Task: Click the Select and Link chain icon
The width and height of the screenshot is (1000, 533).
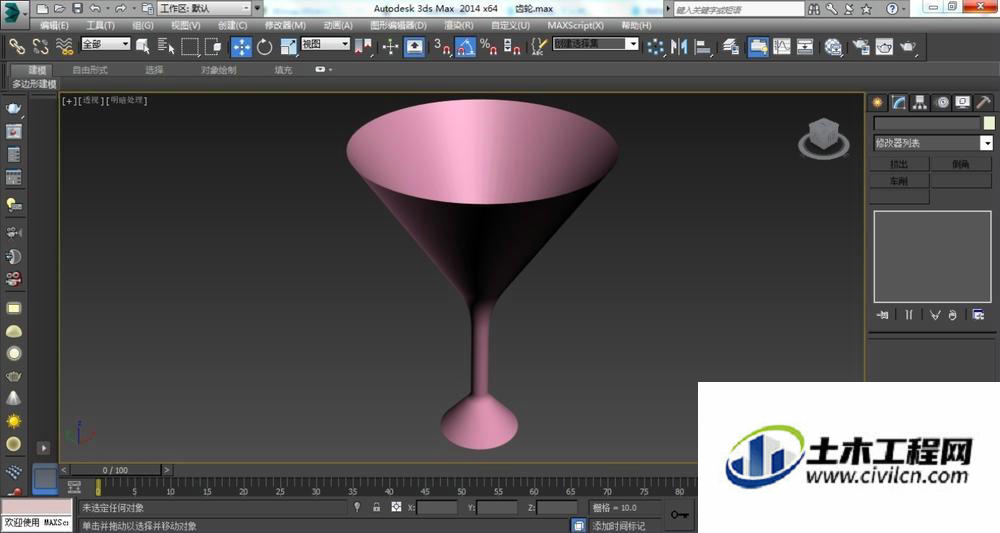Action: click(x=17, y=47)
